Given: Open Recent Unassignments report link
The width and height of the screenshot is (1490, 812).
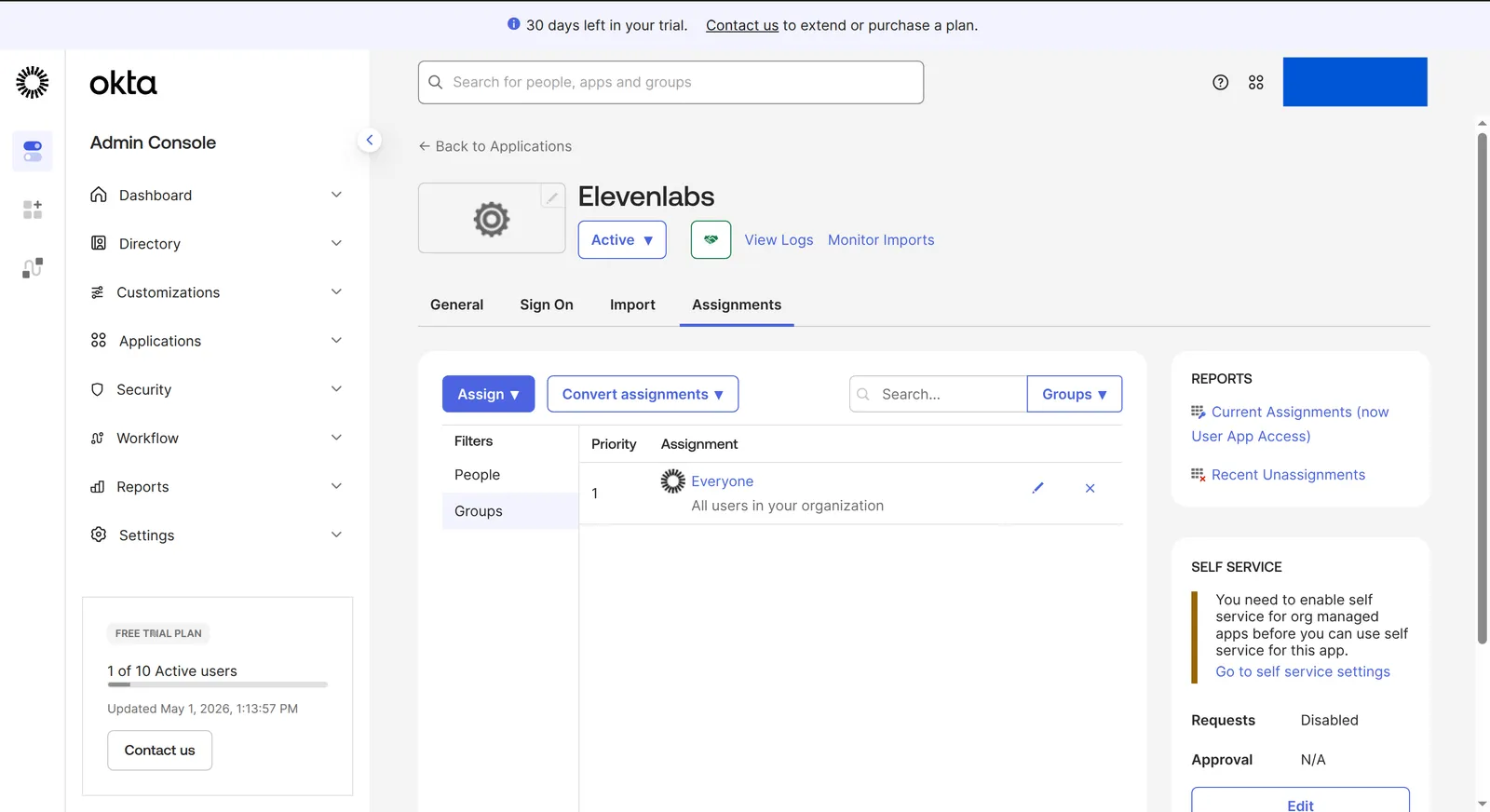Looking at the screenshot, I should click(x=1288, y=475).
